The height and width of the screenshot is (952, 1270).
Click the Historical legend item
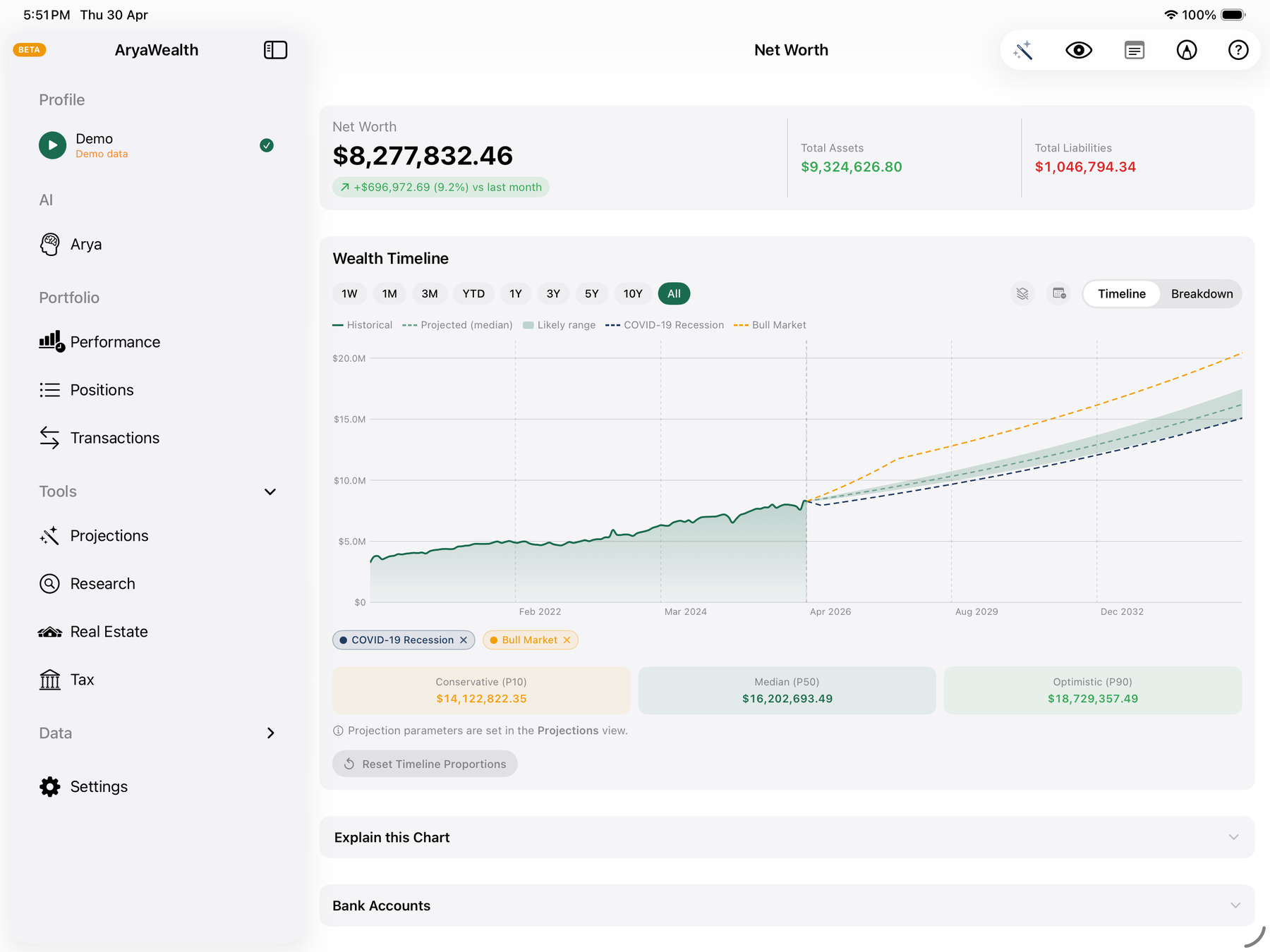(362, 325)
